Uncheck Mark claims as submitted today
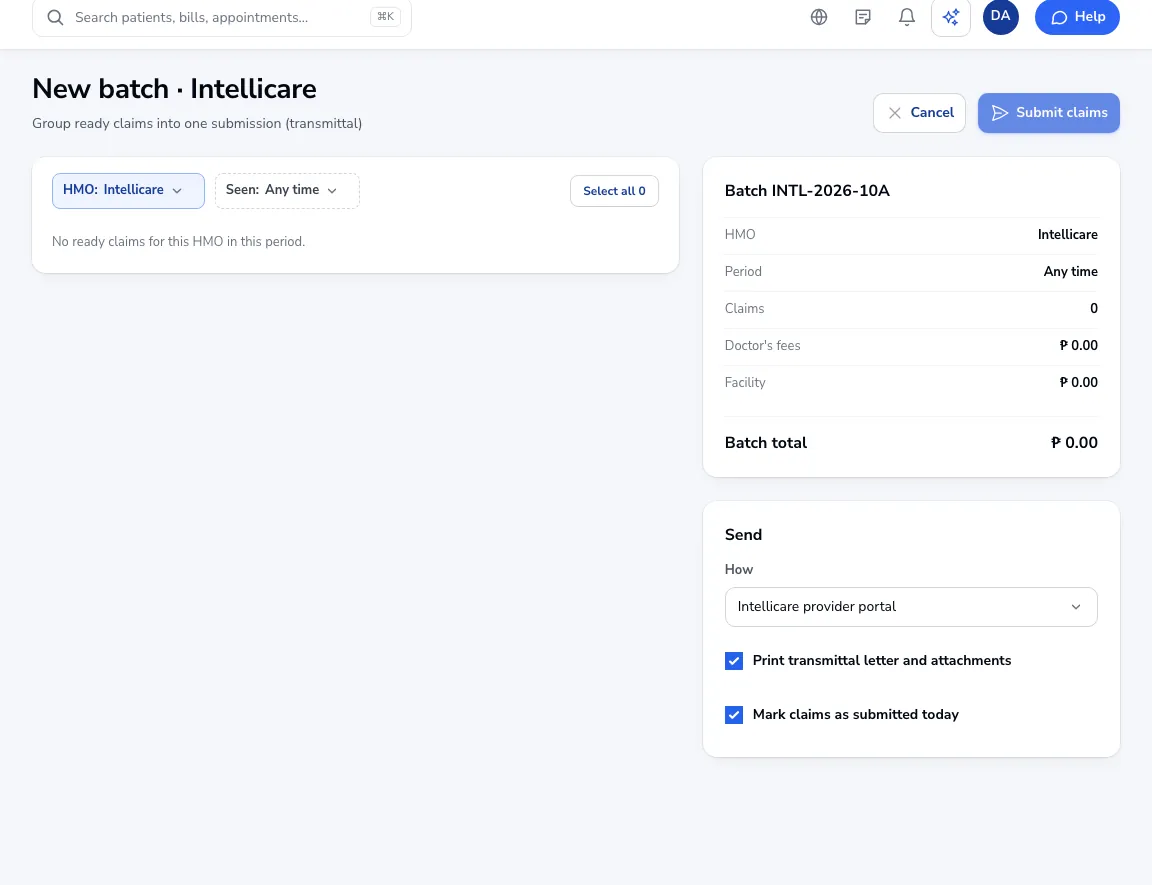 (x=733, y=715)
